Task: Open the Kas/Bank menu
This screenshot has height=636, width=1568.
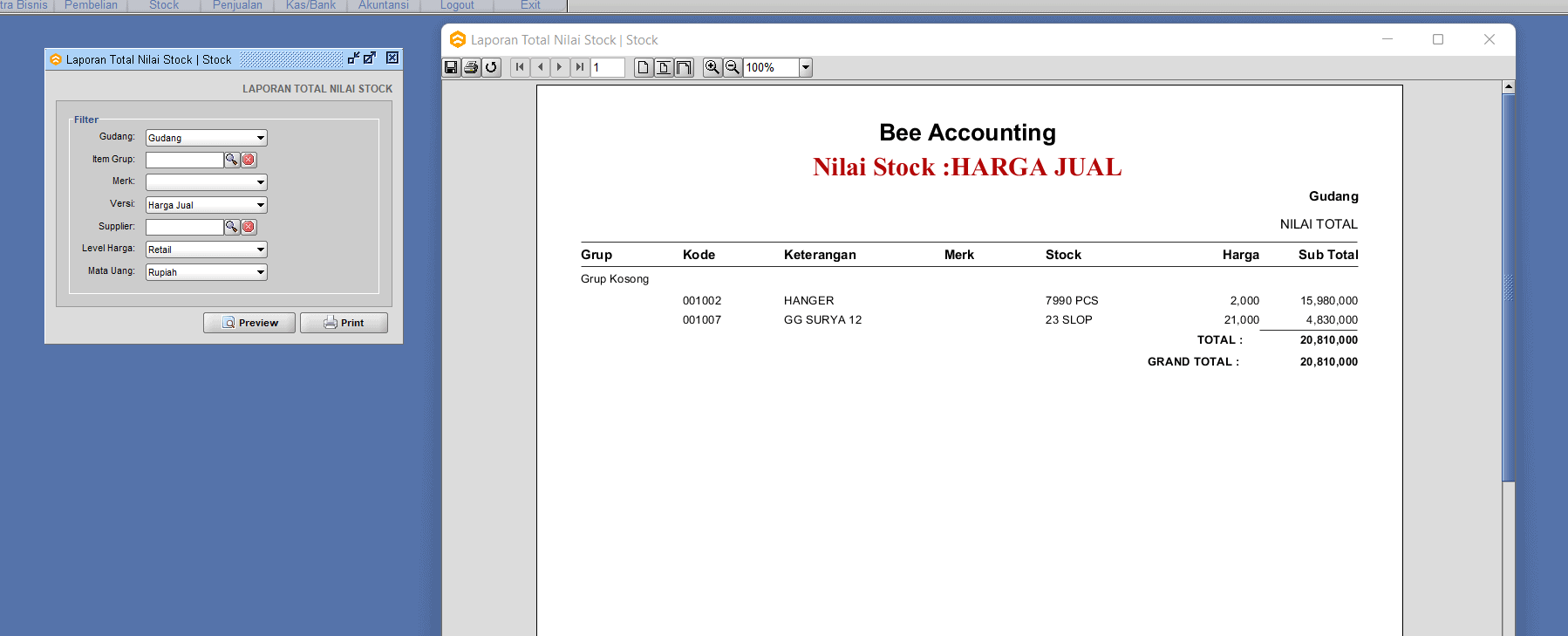Action: click(x=310, y=5)
